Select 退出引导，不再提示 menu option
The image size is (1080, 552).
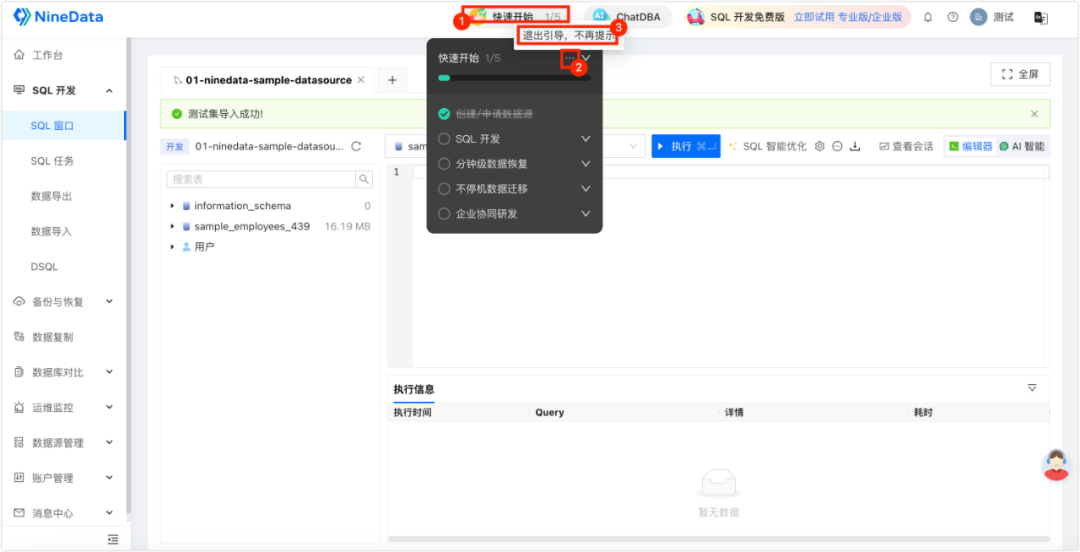pyautogui.click(x=568, y=35)
